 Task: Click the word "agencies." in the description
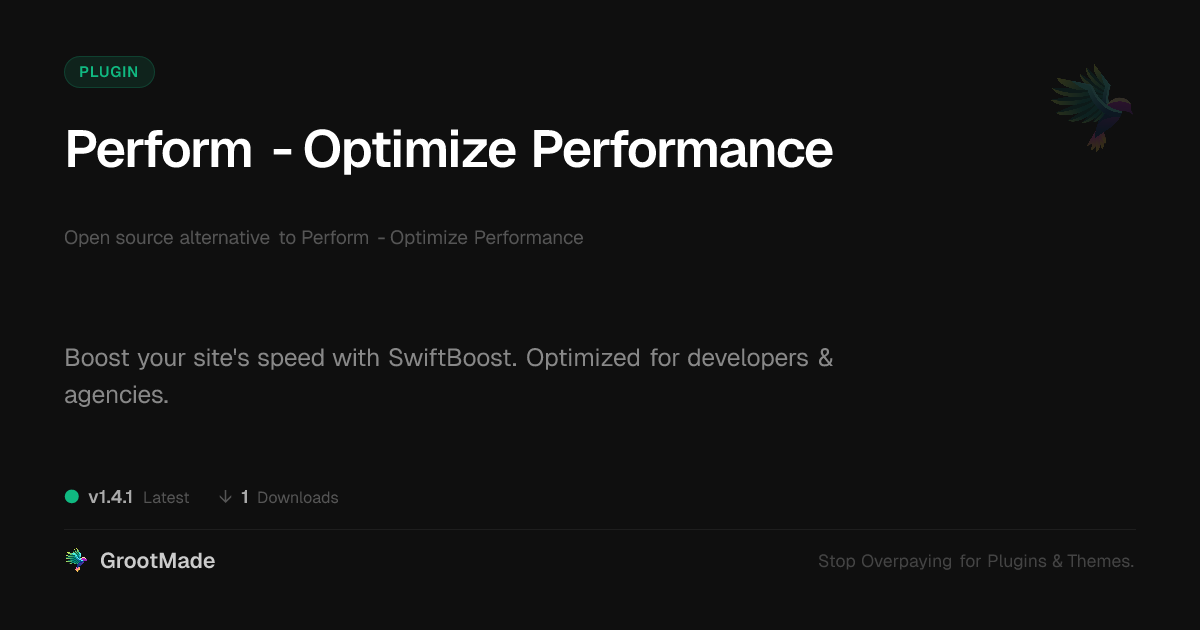tap(116, 395)
